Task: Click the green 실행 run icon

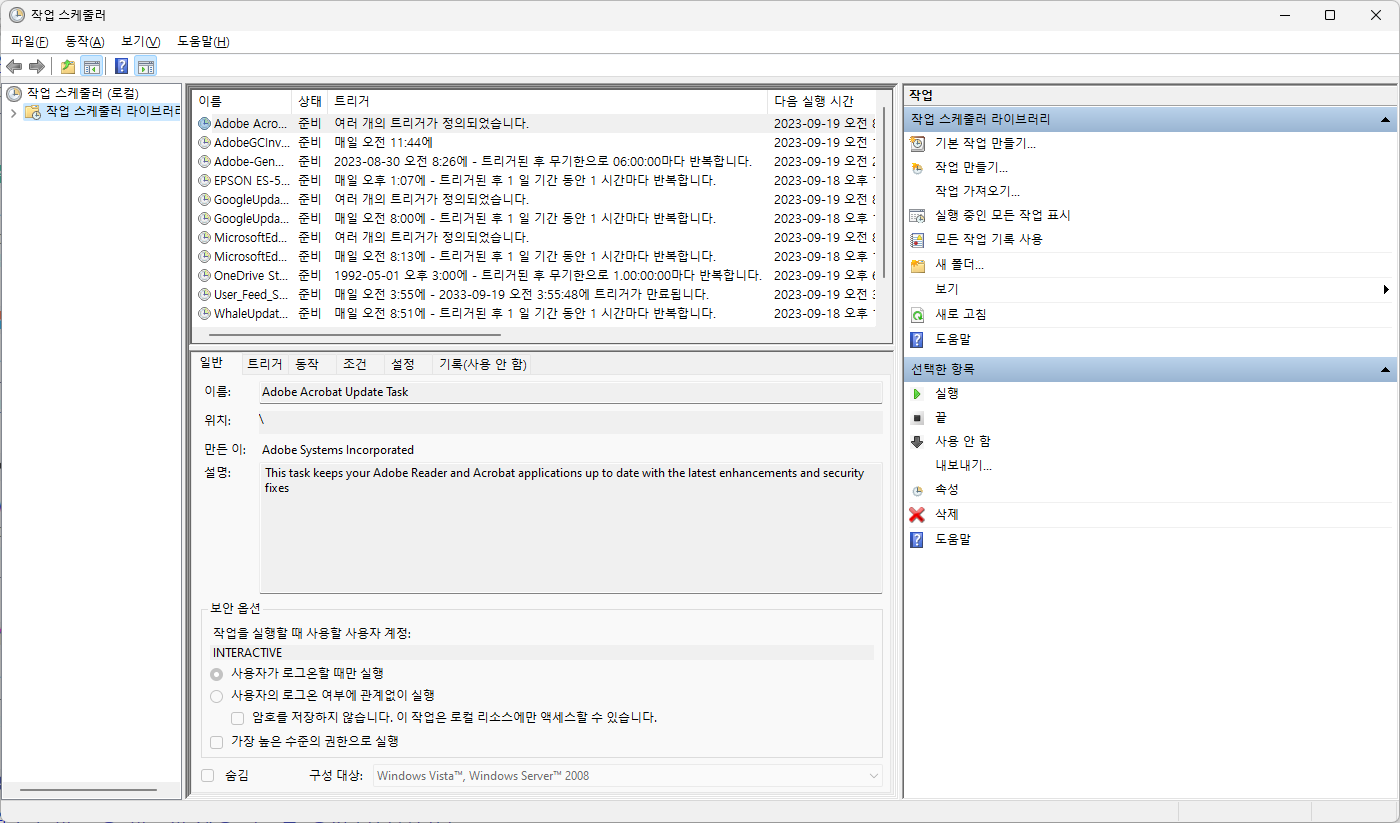Action: coord(917,394)
